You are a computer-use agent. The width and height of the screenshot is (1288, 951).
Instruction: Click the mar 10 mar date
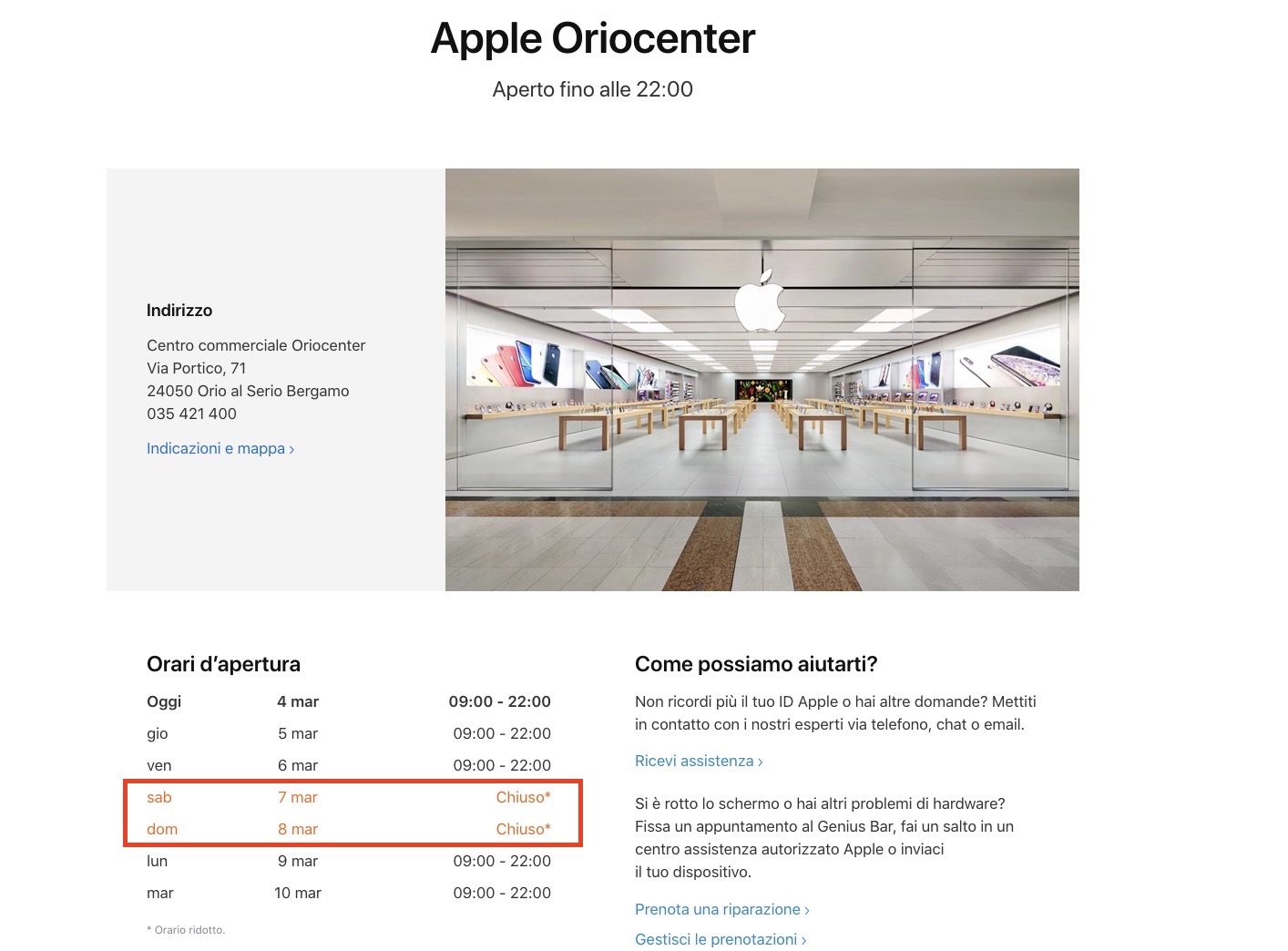[298, 893]
